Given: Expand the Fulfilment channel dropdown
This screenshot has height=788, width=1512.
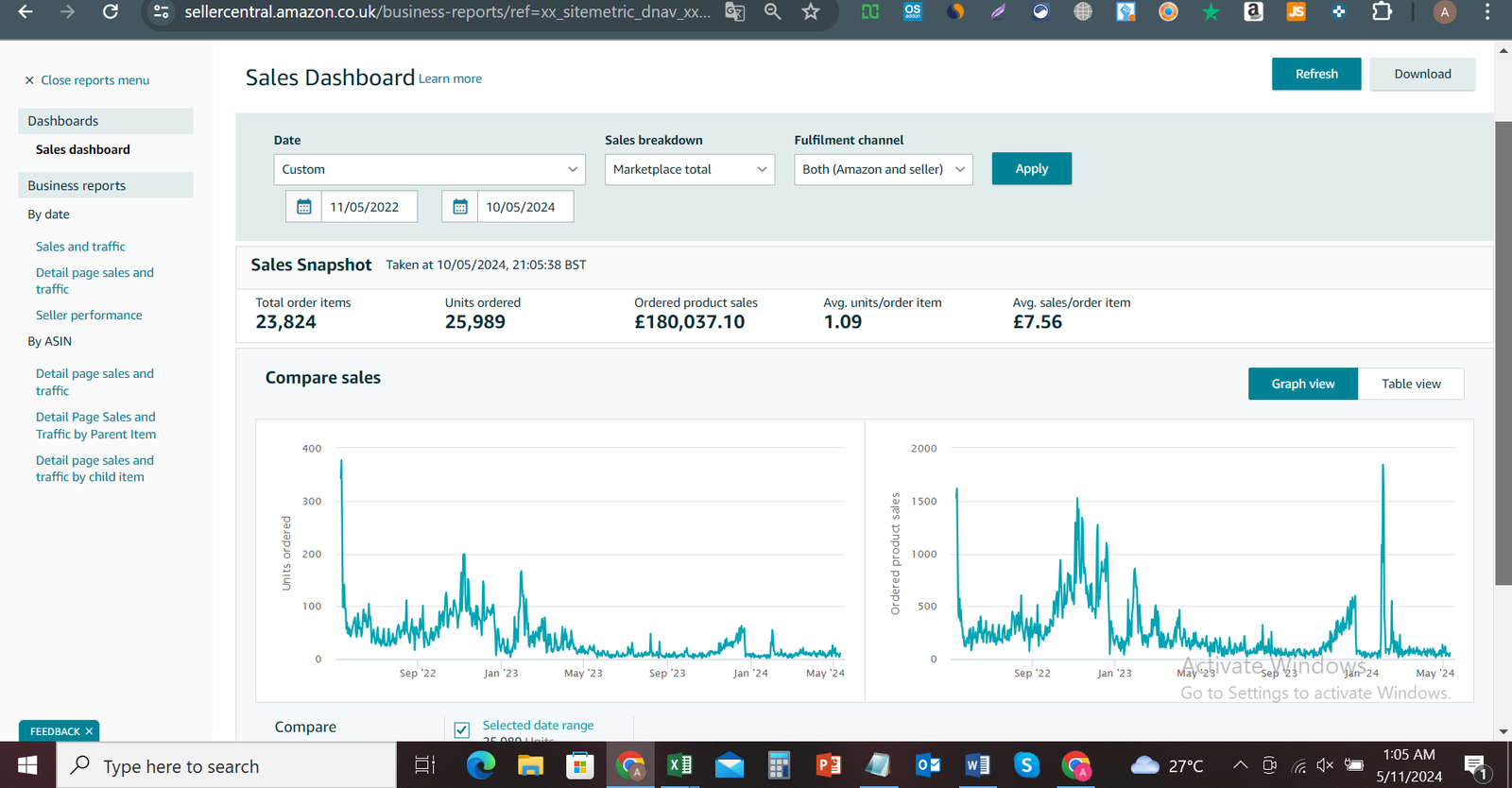Looking at the screenshot, I should pos(883,170).
